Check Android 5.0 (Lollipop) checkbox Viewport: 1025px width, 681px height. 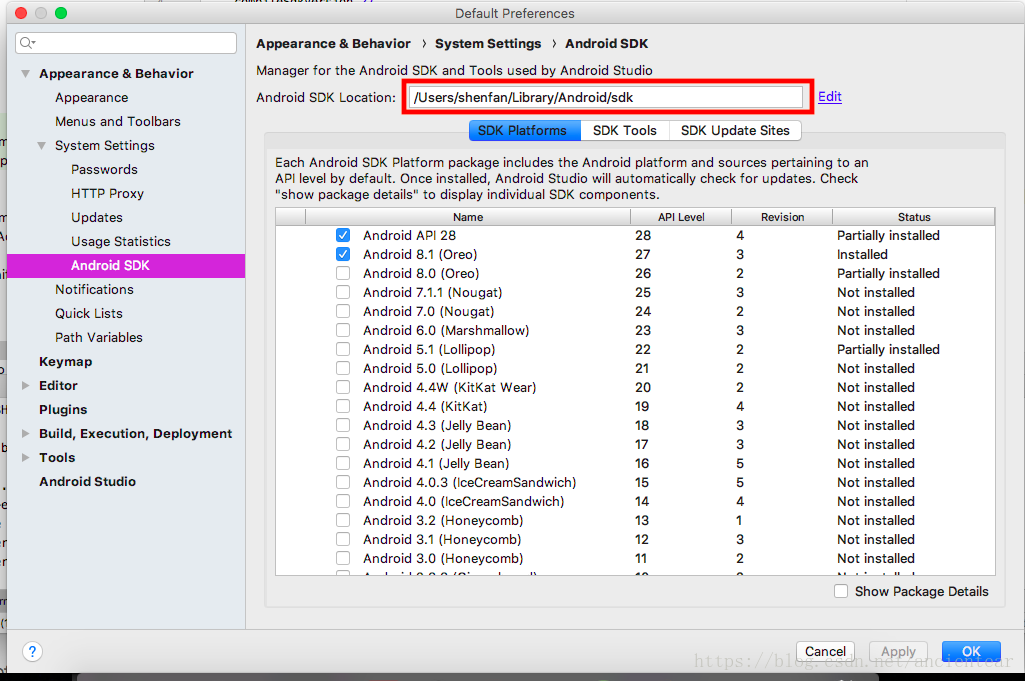click(x=343, y=368)
